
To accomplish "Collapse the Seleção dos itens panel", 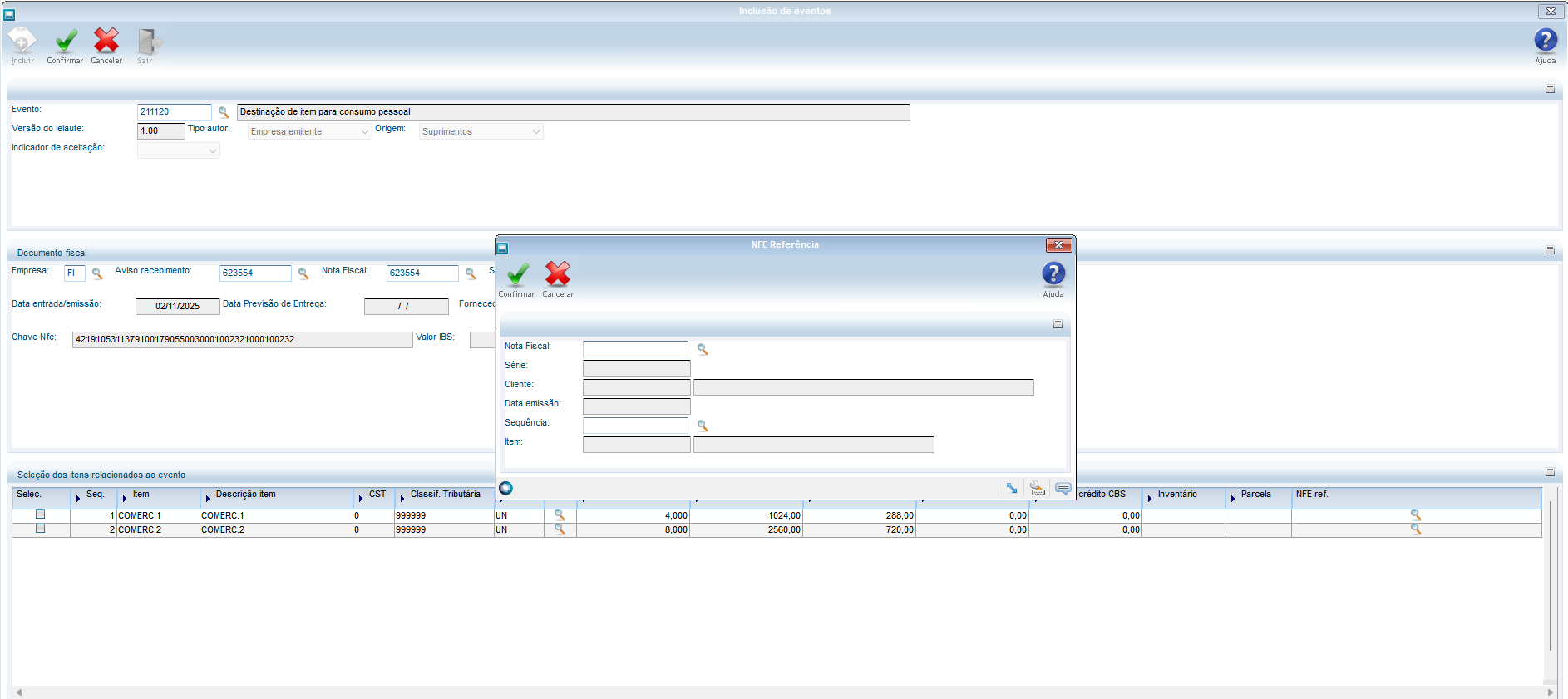I will click(1550, 472).
